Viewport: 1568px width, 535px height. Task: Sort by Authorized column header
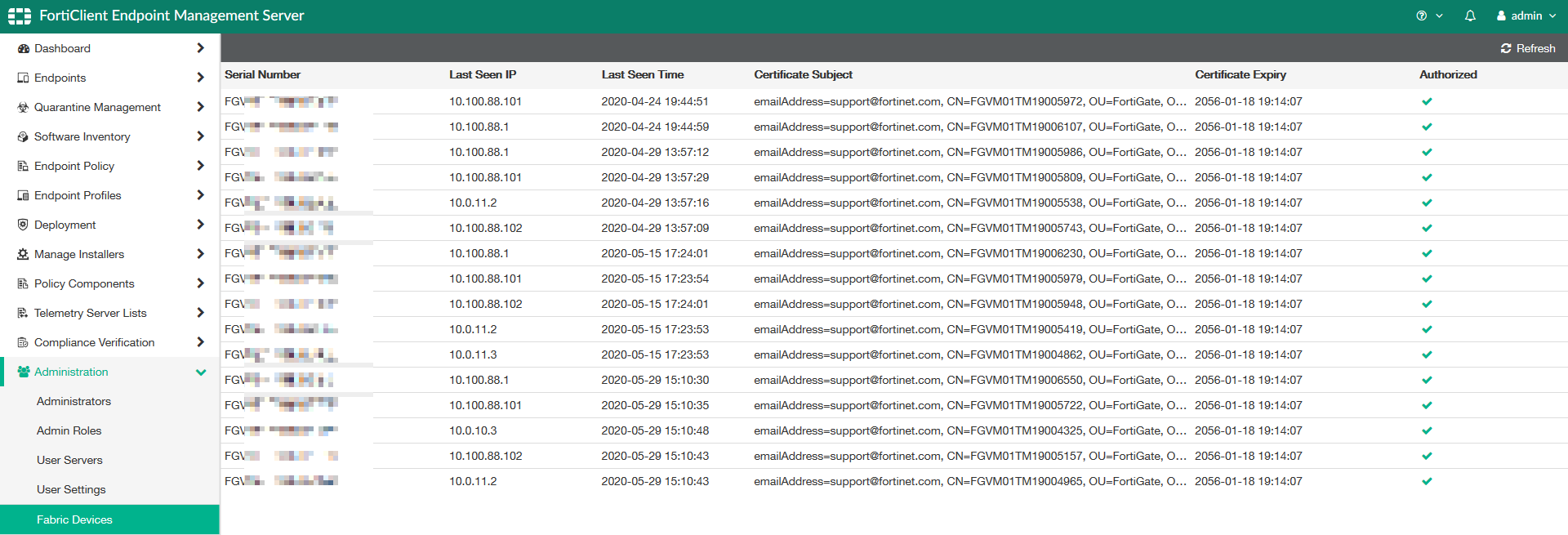tap(1448, 74)
